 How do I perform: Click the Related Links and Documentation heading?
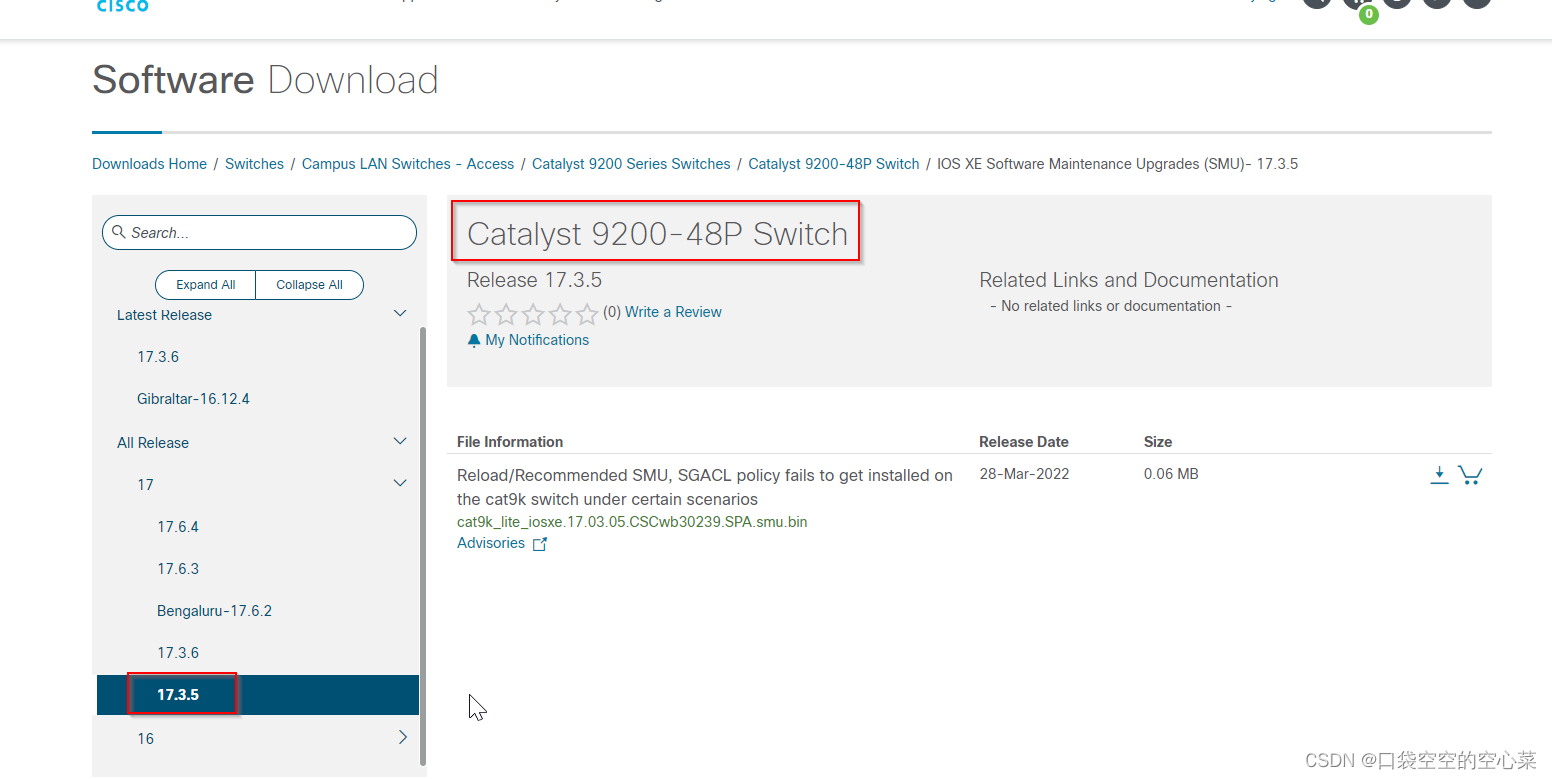pos(1129,280)
